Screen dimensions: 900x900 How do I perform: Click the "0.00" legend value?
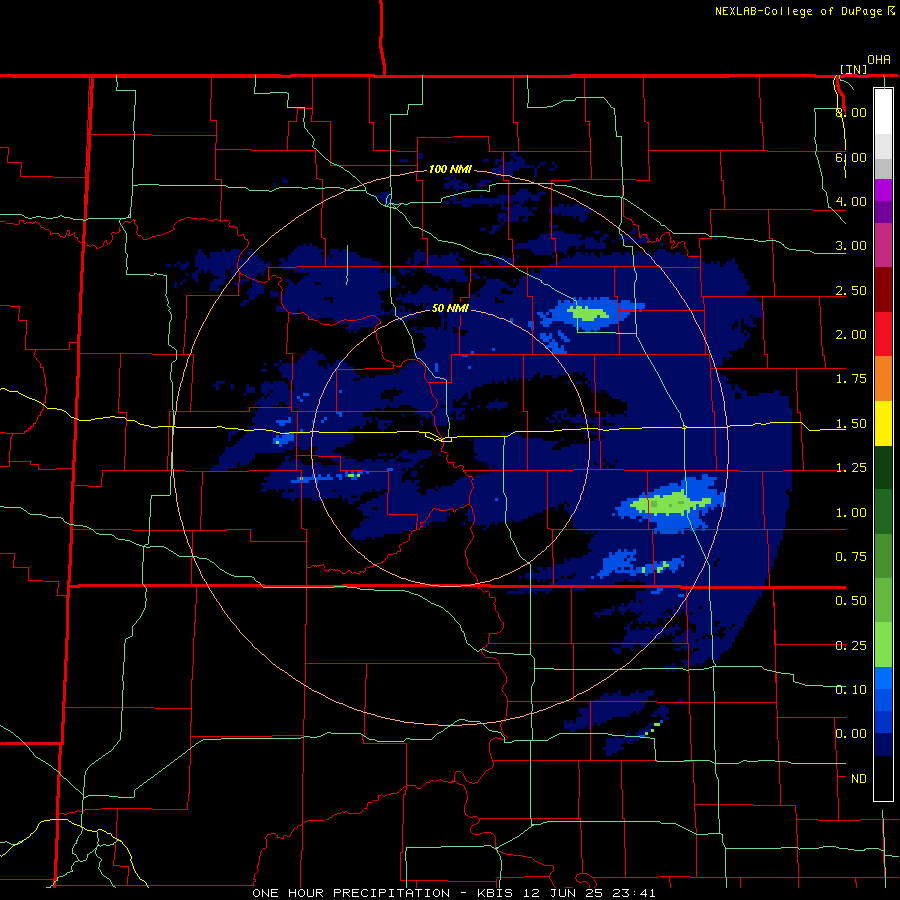point(851,734)
